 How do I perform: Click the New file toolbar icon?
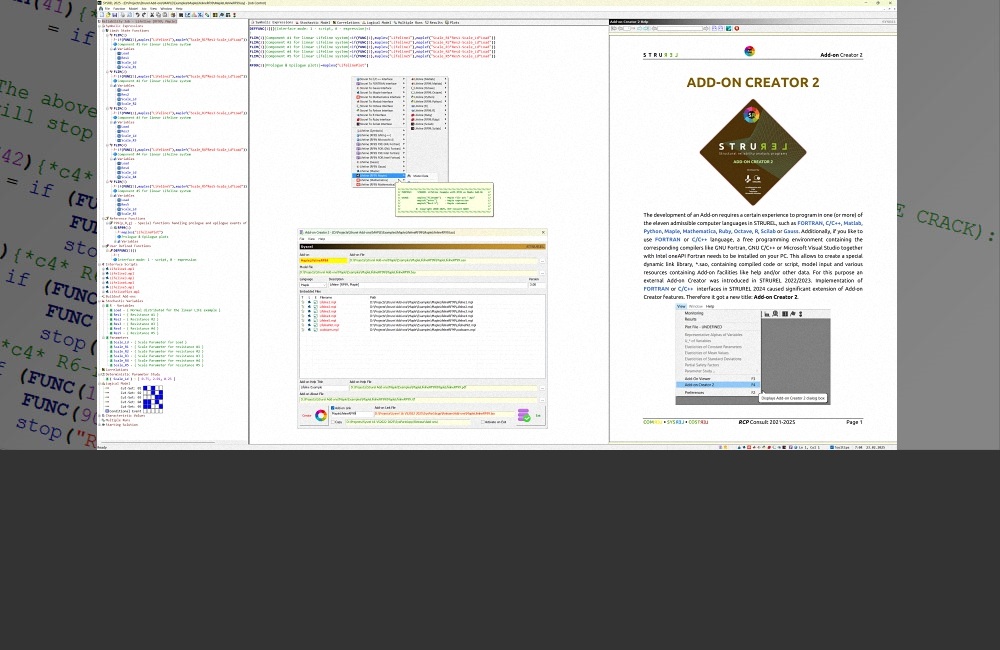101,15
